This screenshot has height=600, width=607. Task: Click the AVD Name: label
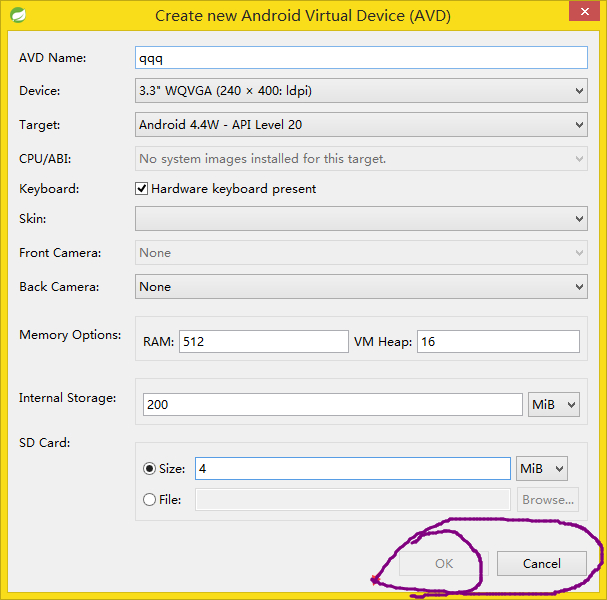pyautogui.click(x=53, y=58)
